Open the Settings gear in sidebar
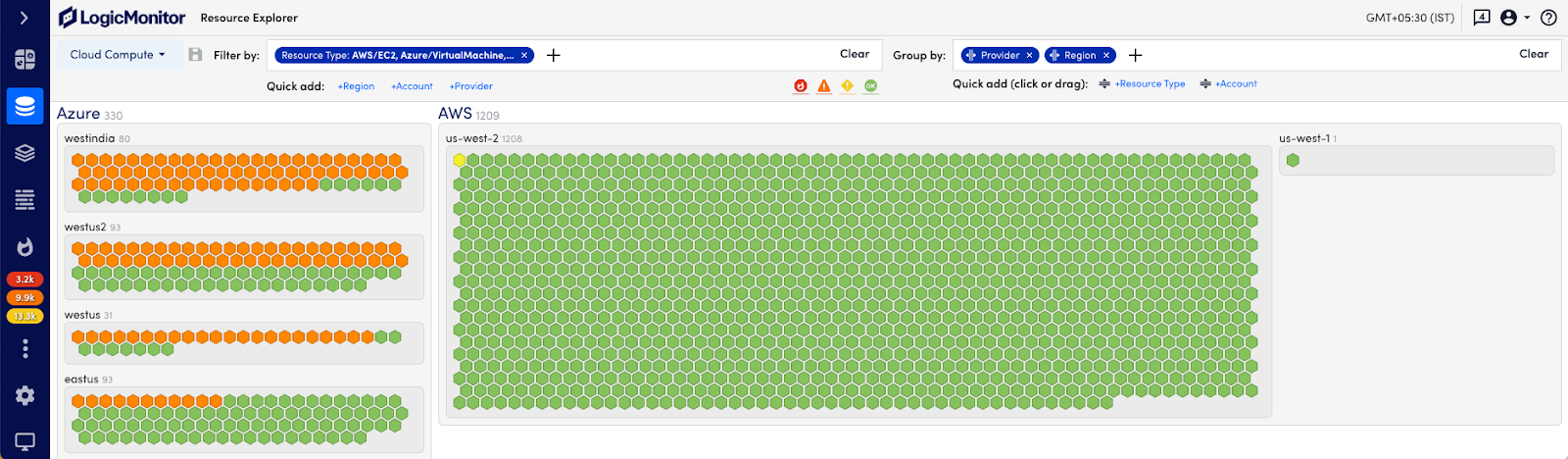The height and width of the screenshot is (459, 1568). tap(24, 395)
